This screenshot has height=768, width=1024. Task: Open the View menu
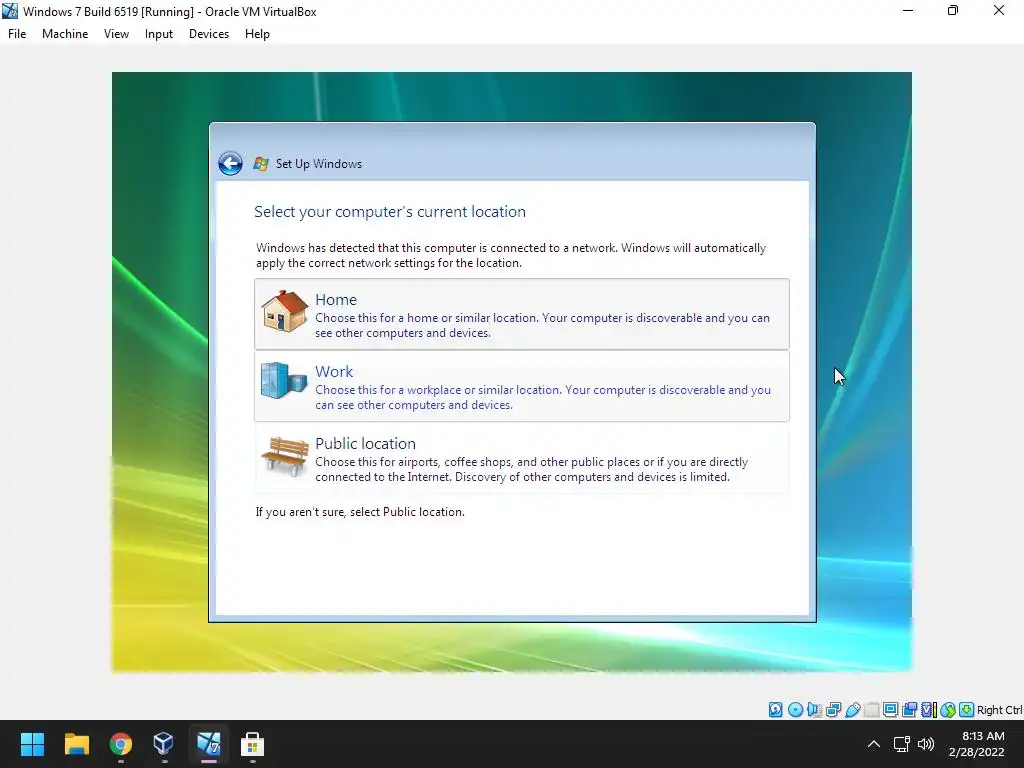click(x=116, y=34)
